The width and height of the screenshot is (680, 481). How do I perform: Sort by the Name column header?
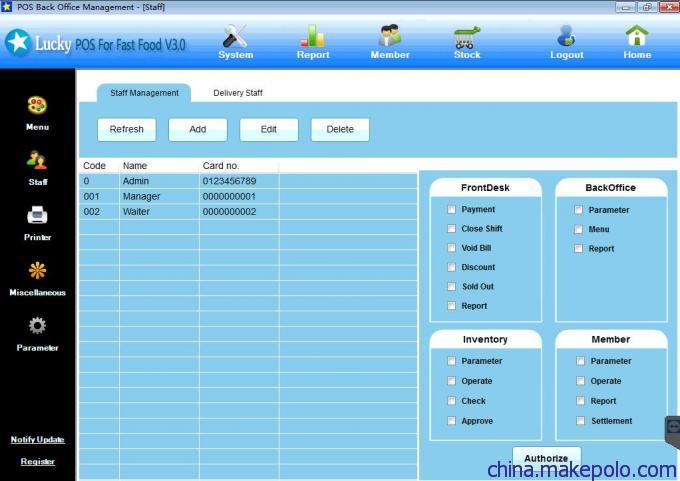coord(135,166)
